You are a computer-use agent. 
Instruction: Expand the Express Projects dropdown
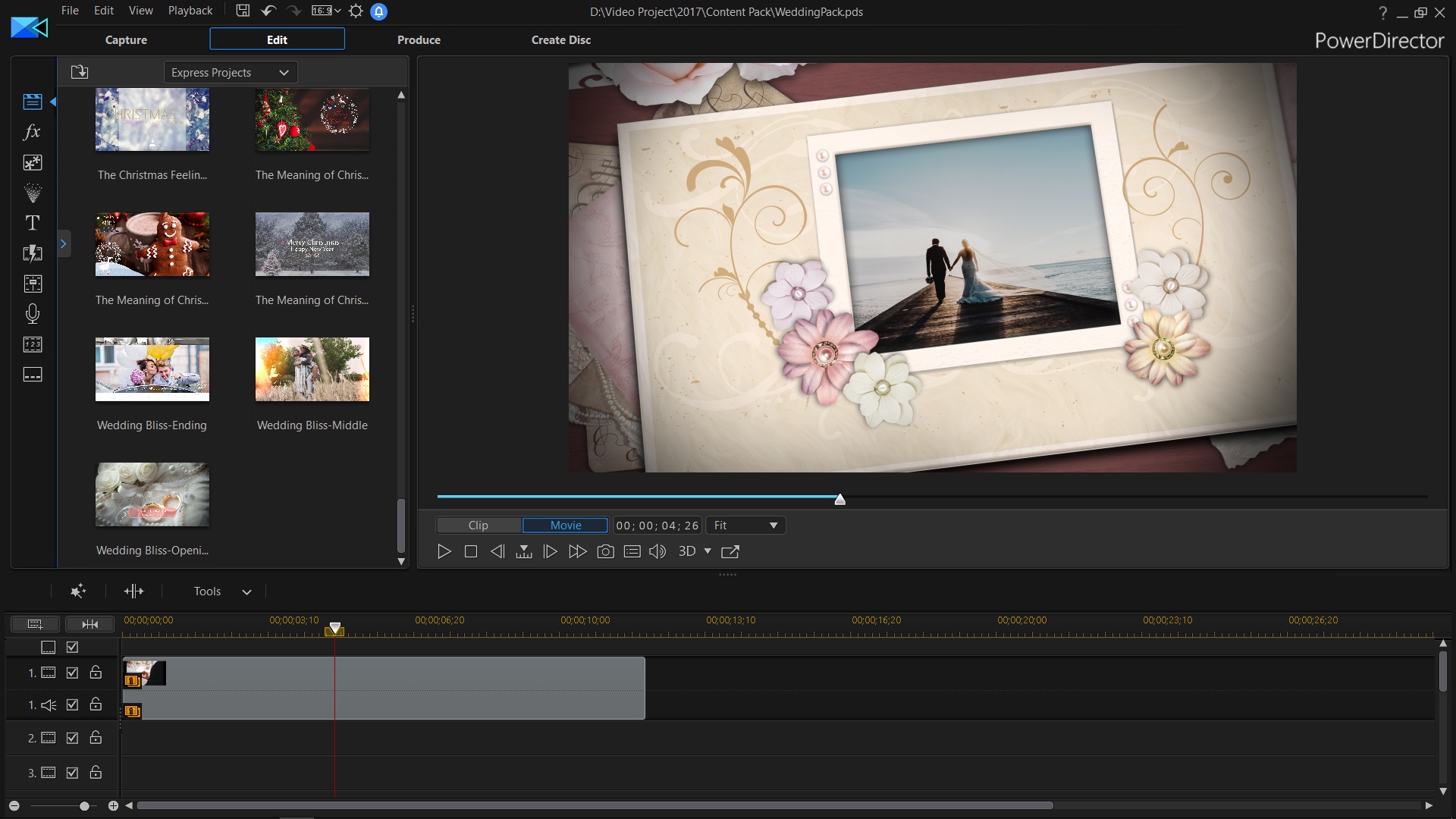(231, 72)
